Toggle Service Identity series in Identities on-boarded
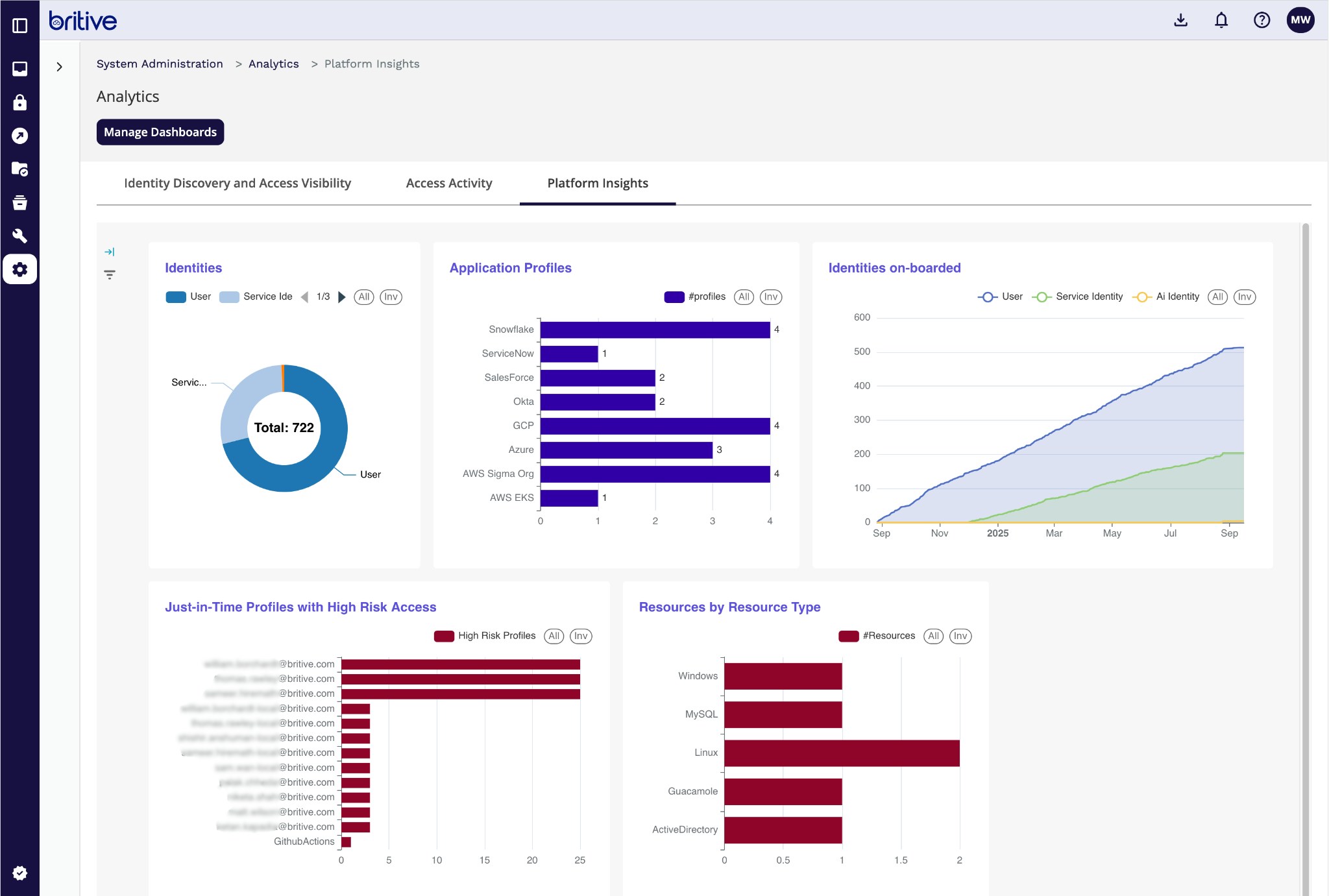Viewport: 1329px width, 896px height. click(x=1077, y=297)
